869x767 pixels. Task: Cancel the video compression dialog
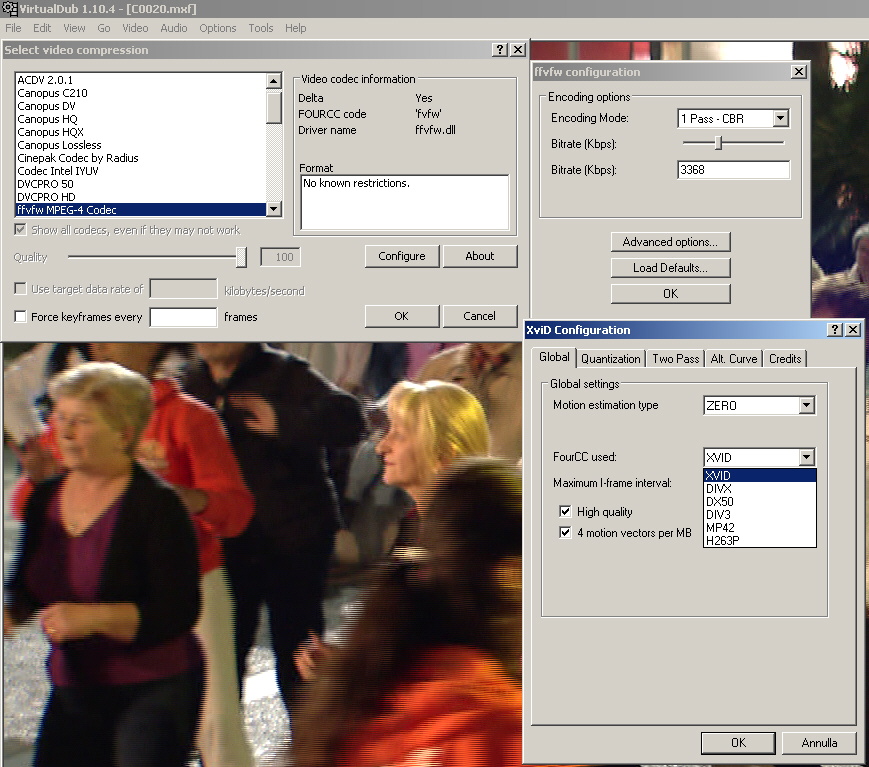point(480,316)
